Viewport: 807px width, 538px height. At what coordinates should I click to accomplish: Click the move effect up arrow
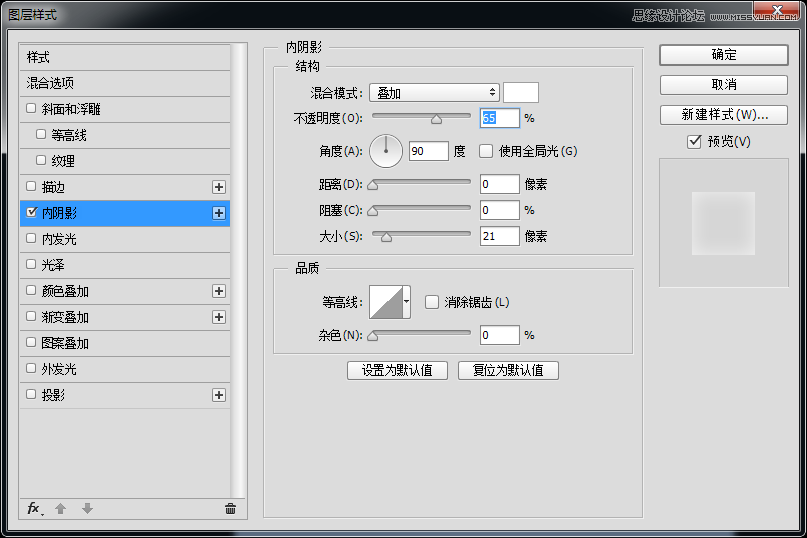point(61,509)
